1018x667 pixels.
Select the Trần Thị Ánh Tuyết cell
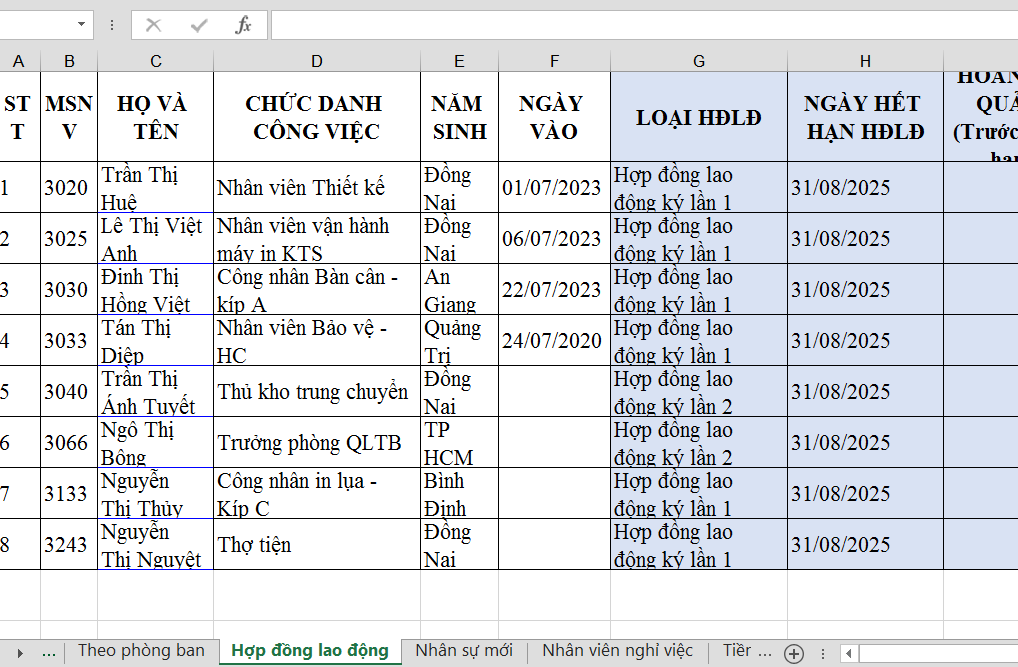point(156,391)
